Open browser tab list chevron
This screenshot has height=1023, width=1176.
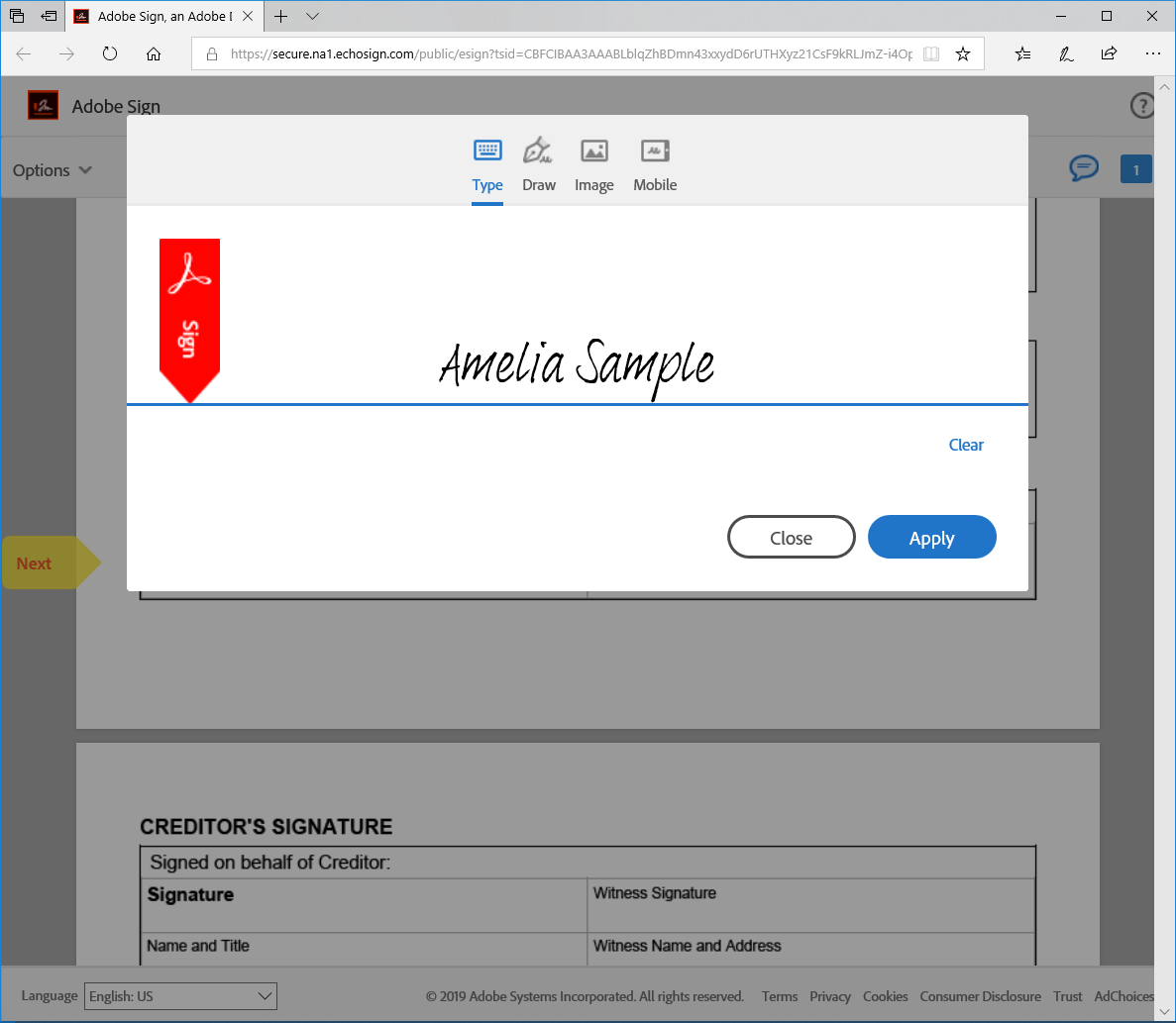pyautogui.click(x=313, y=16)
